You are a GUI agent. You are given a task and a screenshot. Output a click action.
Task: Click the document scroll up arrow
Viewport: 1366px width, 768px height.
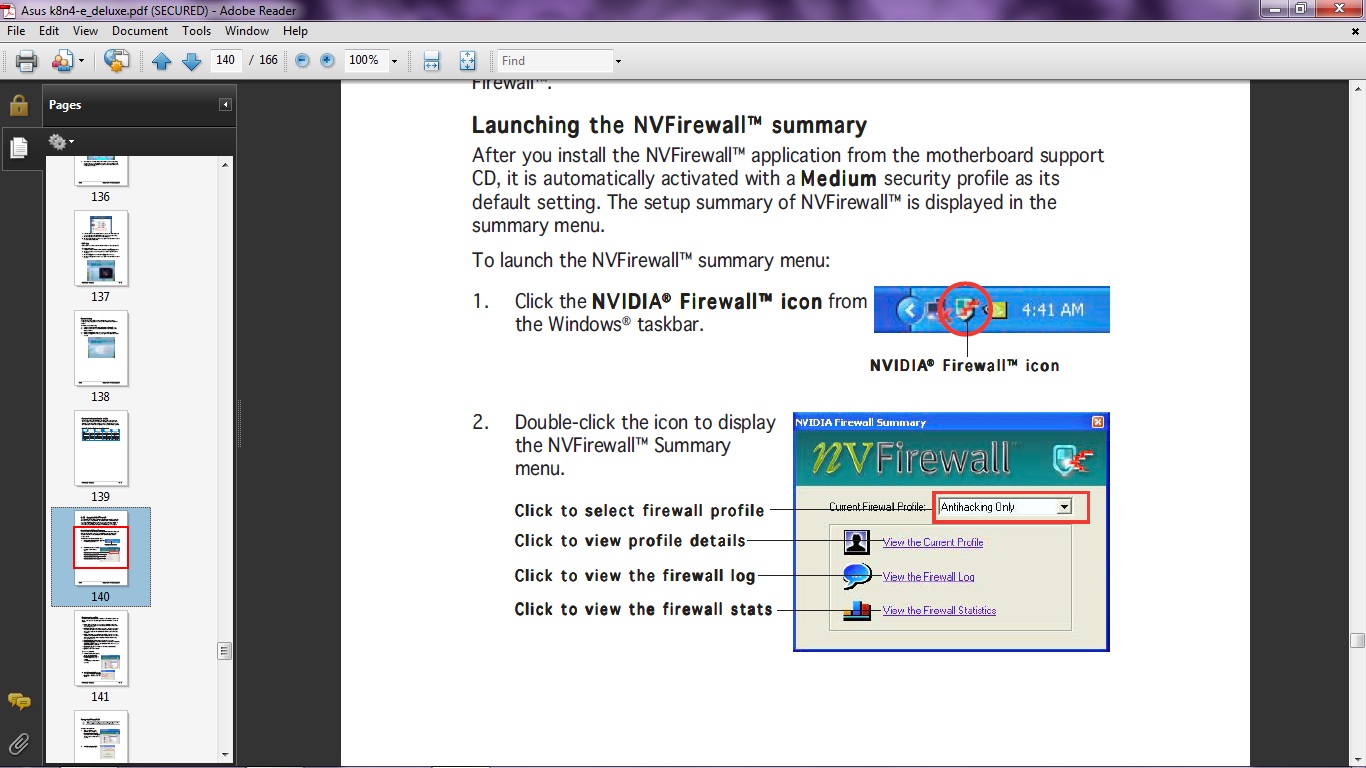(x=1357, y=88)
